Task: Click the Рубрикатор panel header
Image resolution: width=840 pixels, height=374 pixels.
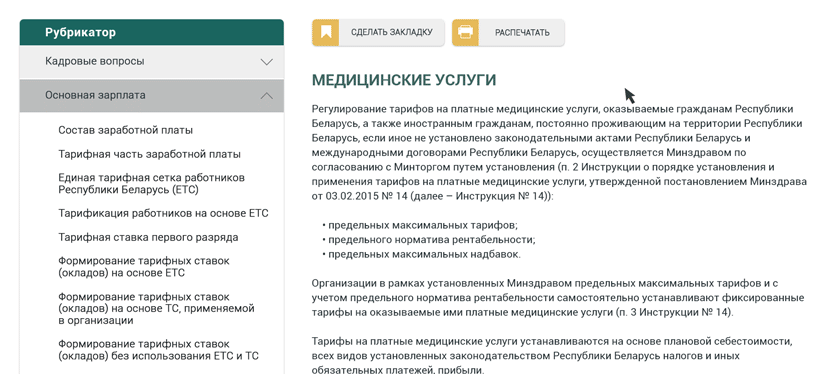Action: click(x=152, y=33)
